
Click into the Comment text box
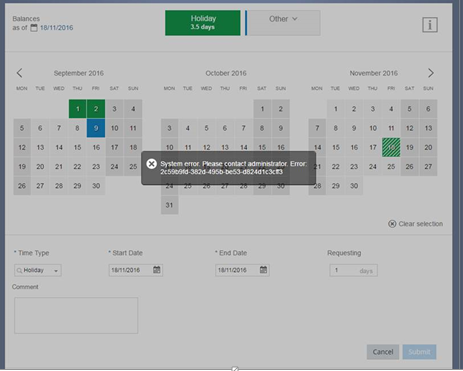tap(76, 315)
